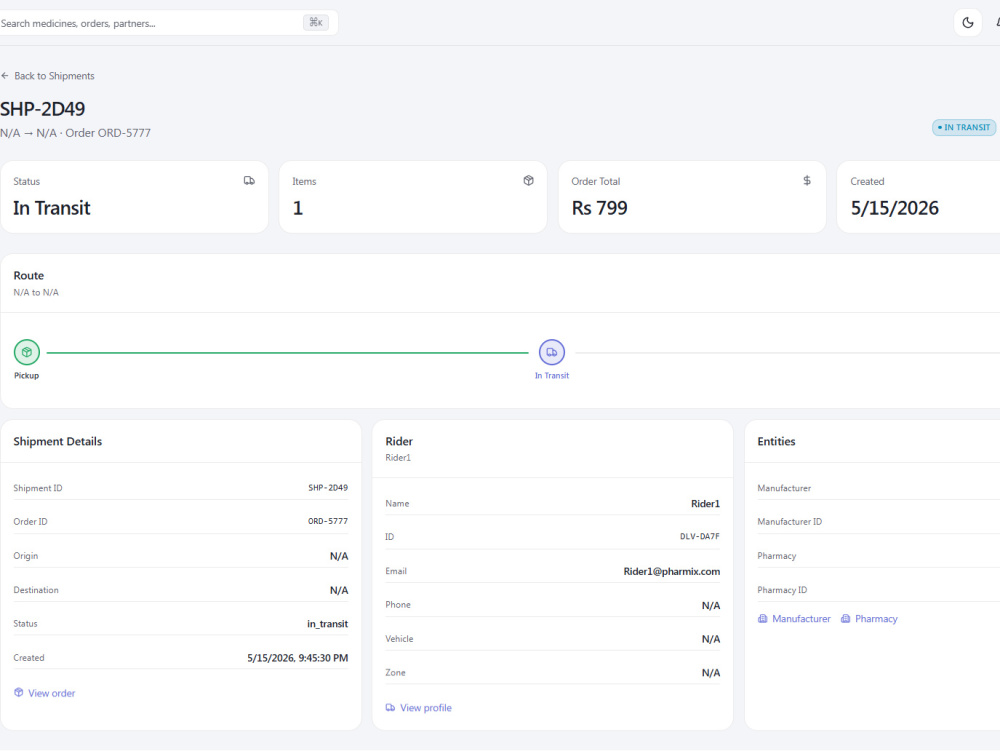The width and height of the screenshot is (1000, 751).
Task: Click the Order ID value 'ORD-5777'
Action: 328,521
